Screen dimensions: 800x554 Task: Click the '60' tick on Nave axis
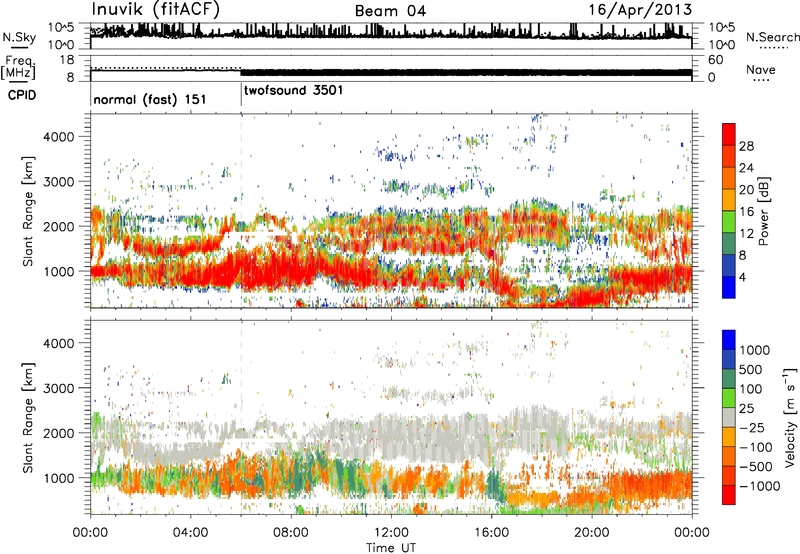click(x=715, y=60)
